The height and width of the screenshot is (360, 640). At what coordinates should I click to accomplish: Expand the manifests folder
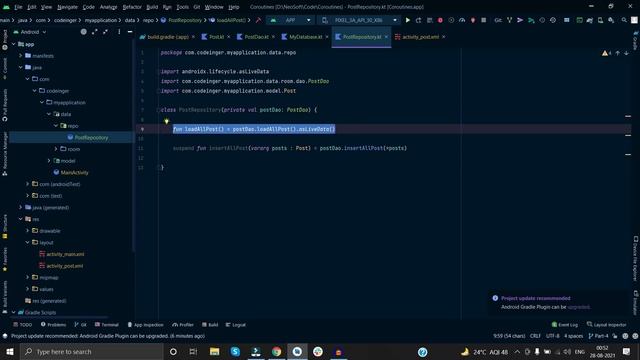[x=20, y=56]
